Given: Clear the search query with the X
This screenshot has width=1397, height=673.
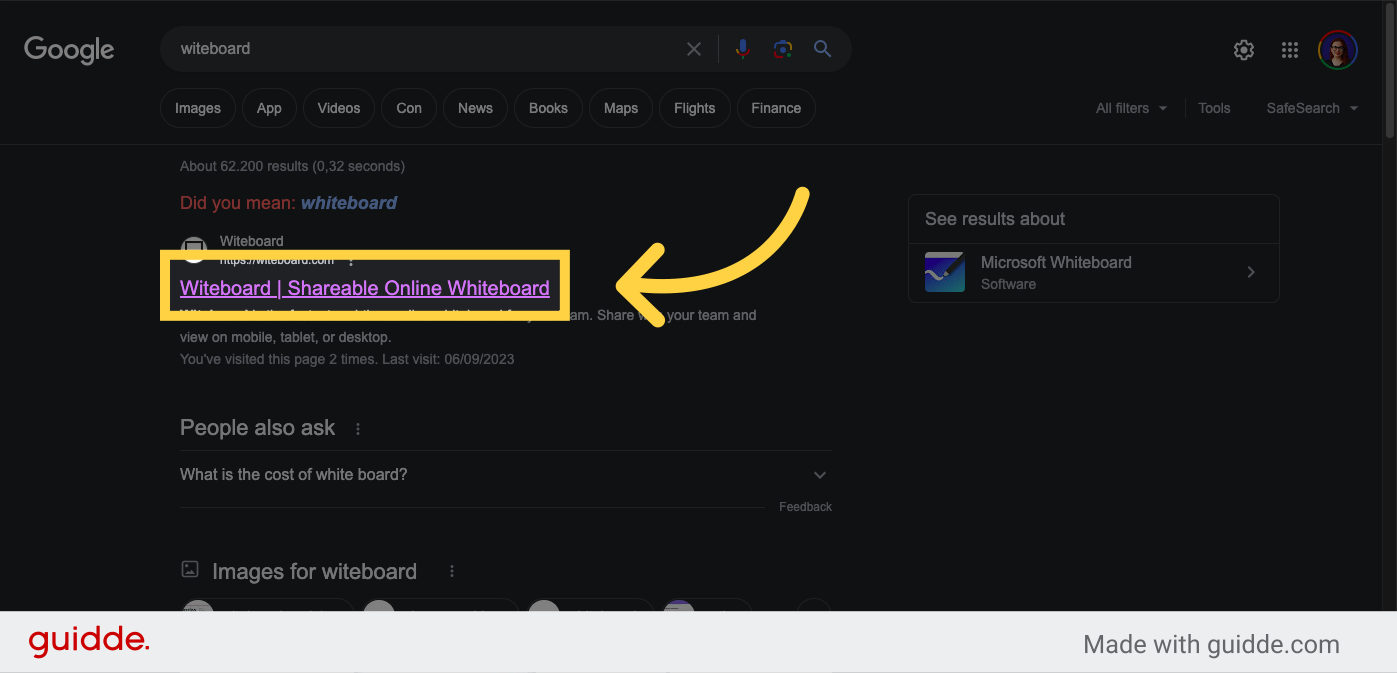Looking at the screenshot, I should 694,48.
